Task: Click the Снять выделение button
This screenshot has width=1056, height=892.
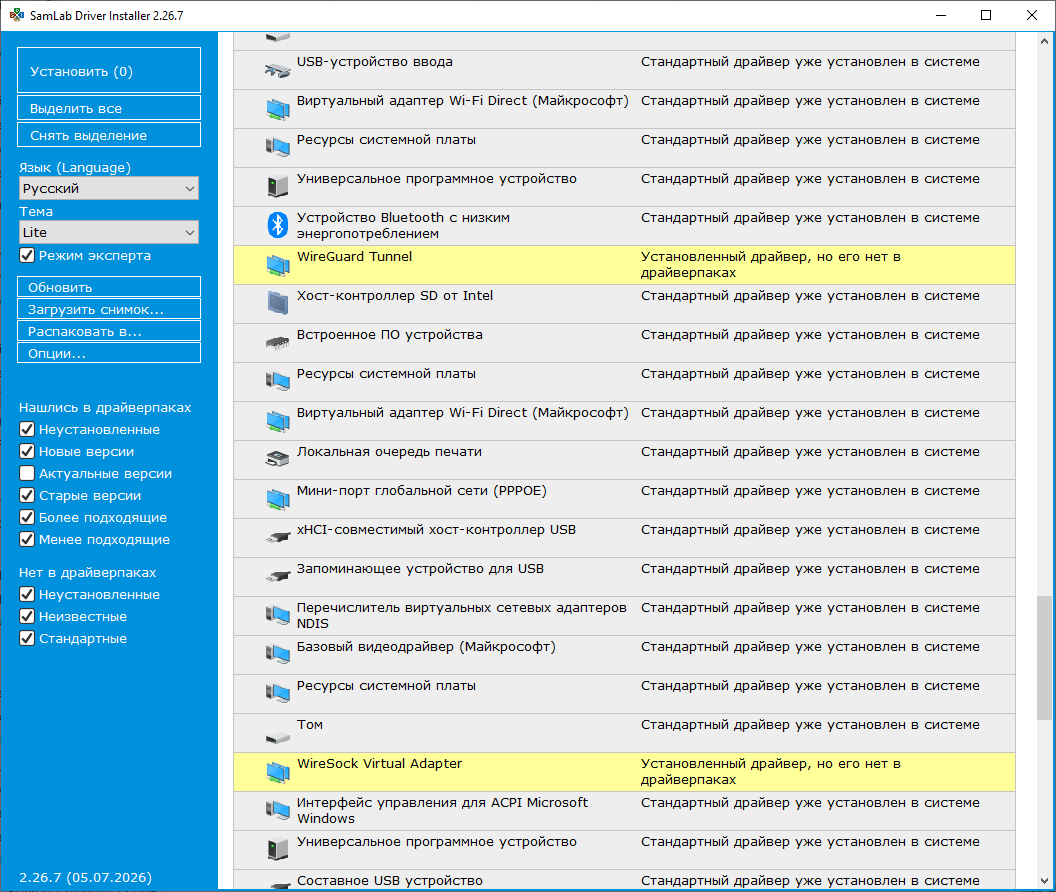Action: click(x=109, y=135)
